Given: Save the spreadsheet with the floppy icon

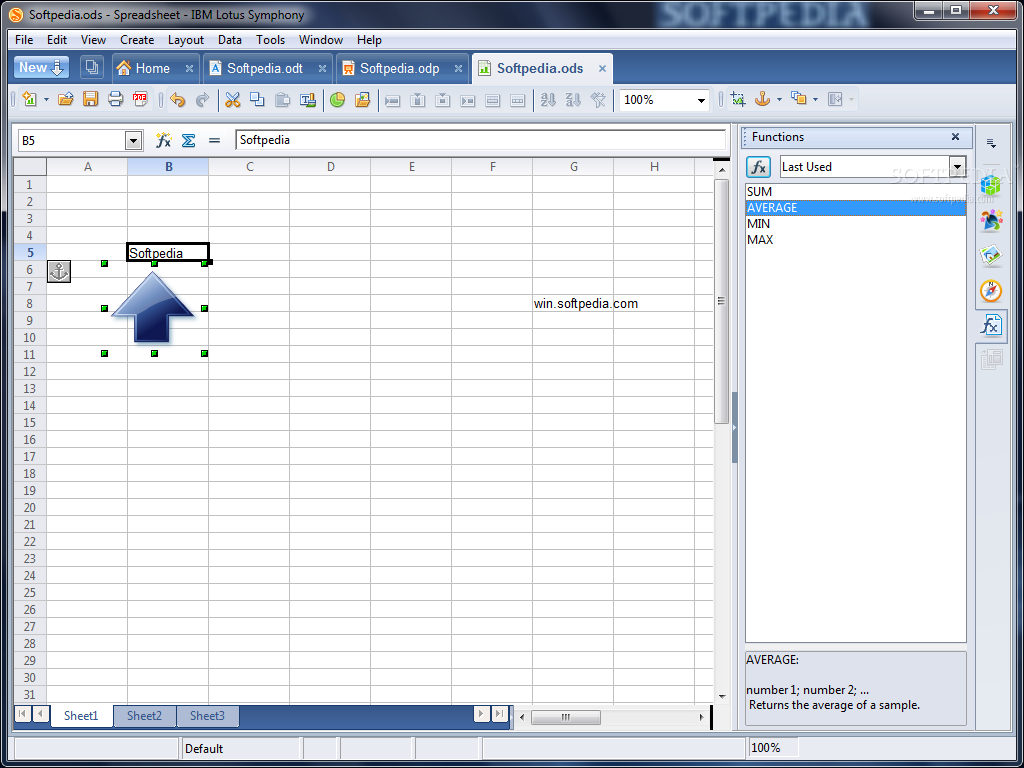Looking at the screenshot, I should [x=90, y=99].
